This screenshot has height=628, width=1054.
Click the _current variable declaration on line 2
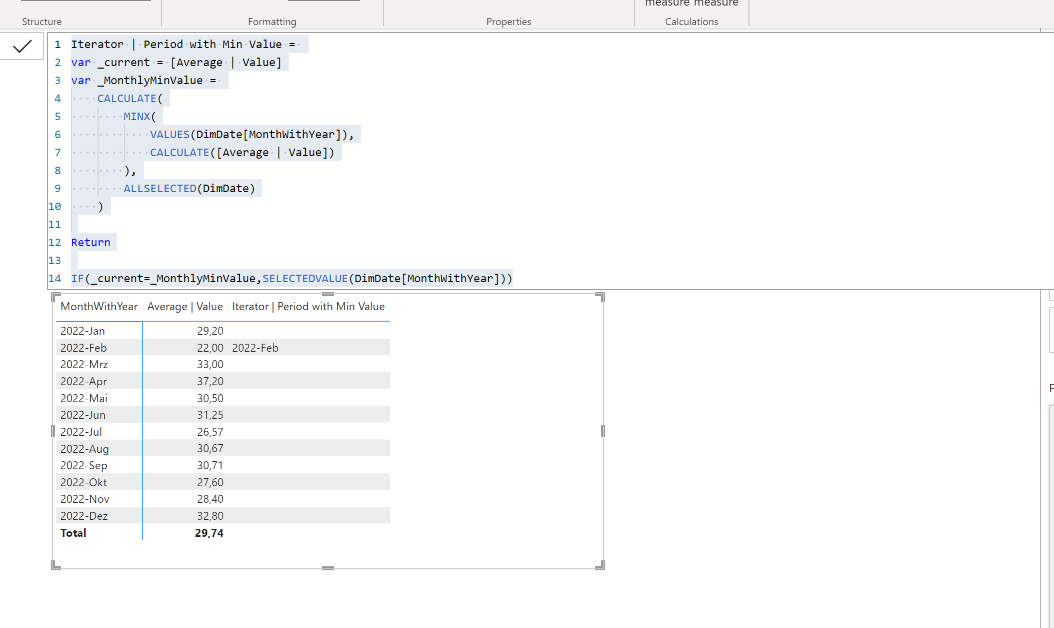pos(124,63)
